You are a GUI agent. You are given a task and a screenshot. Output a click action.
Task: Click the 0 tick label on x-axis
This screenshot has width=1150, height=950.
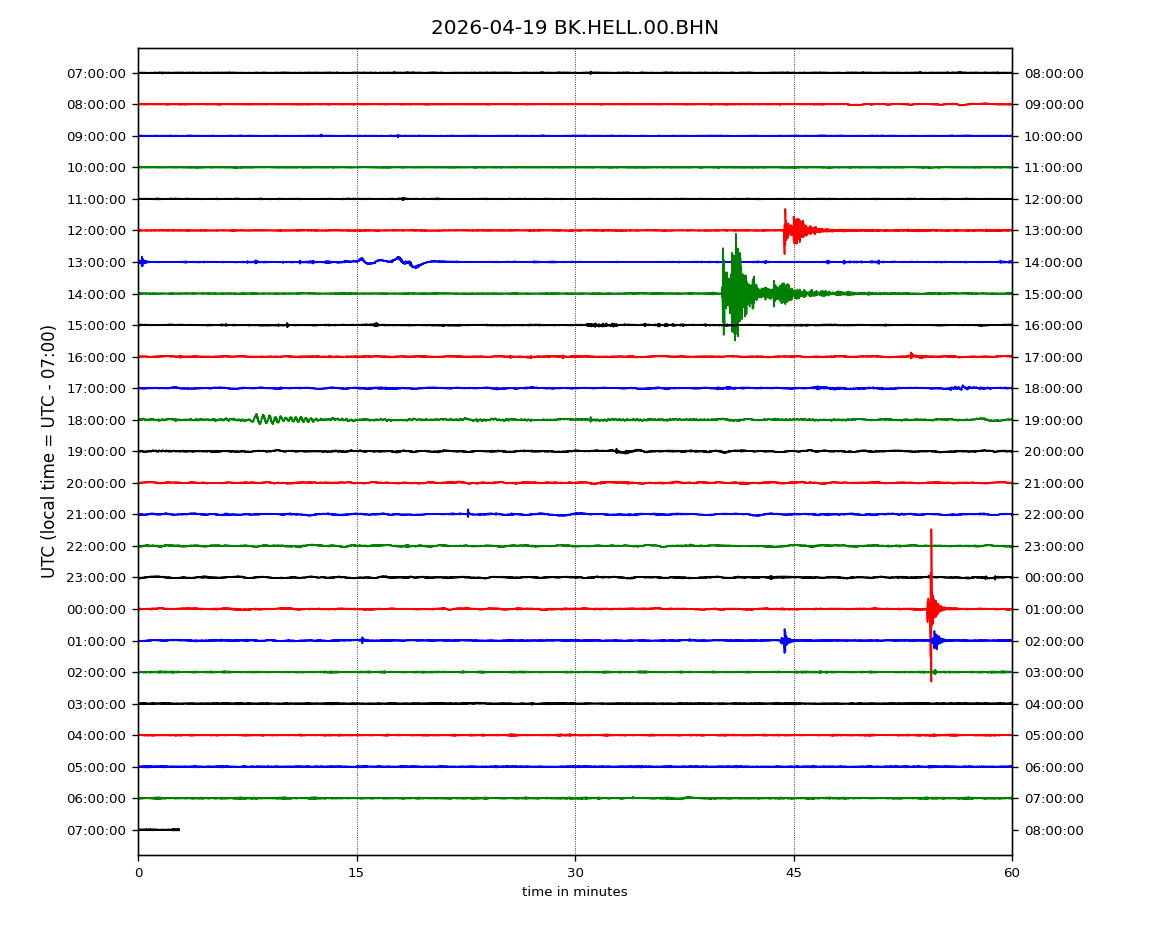tap(138, 873)
